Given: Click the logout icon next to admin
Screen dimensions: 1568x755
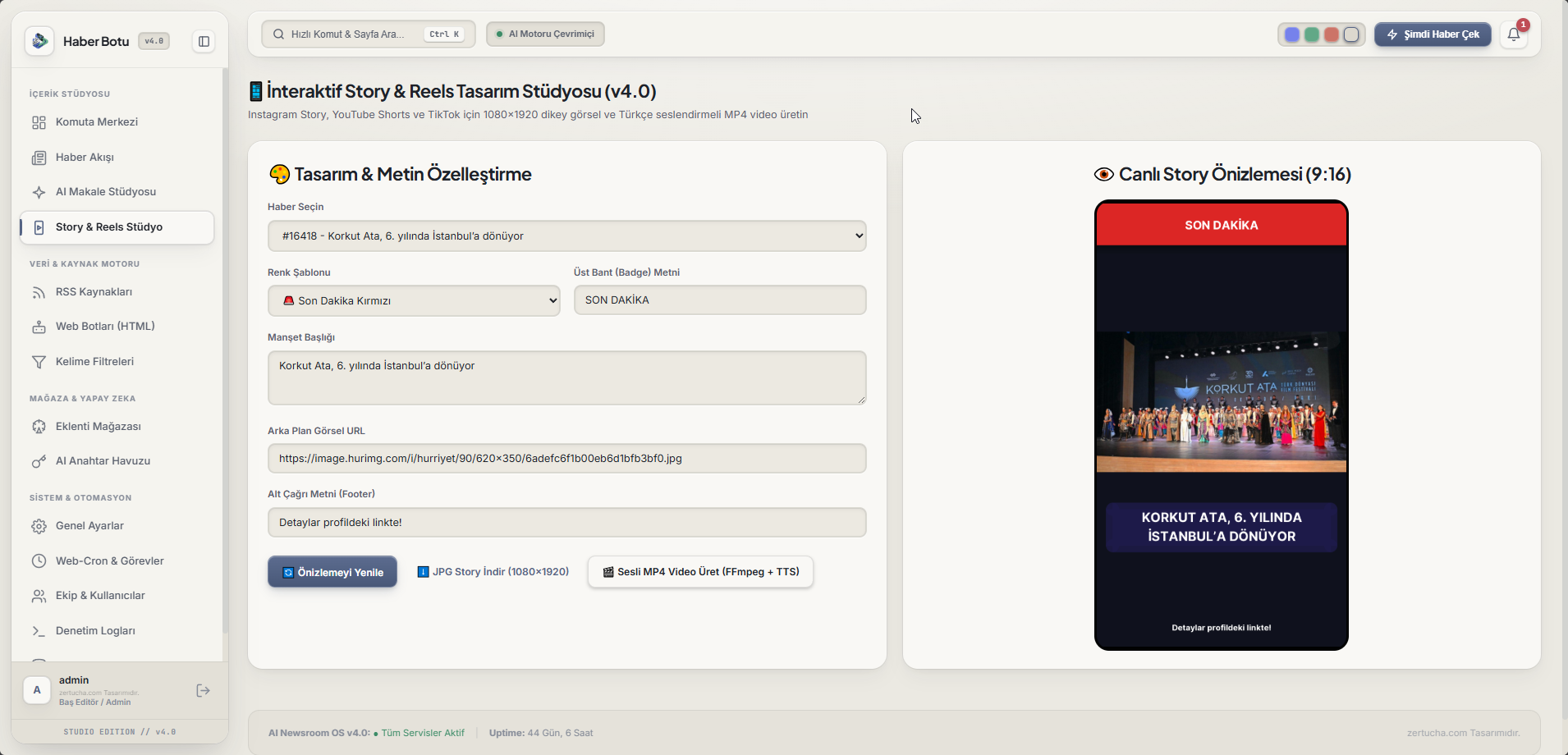Looking at the screenshot, I should tap(204, 691).
